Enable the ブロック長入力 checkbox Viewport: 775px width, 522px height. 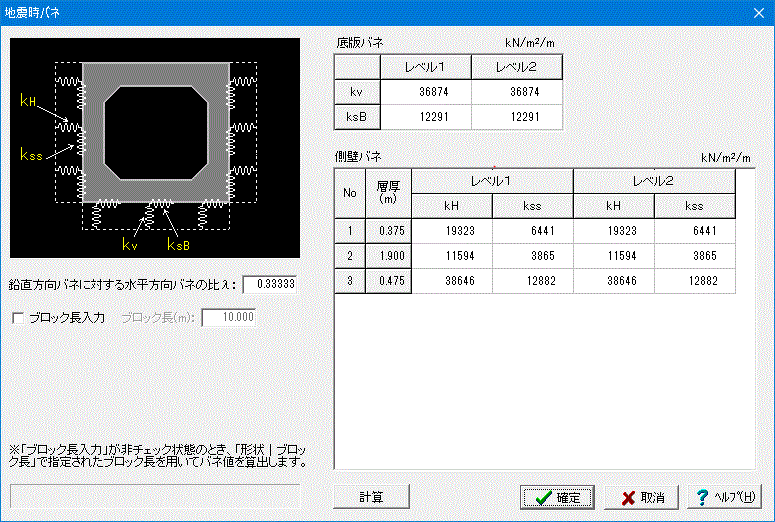[x=18, y=318]
